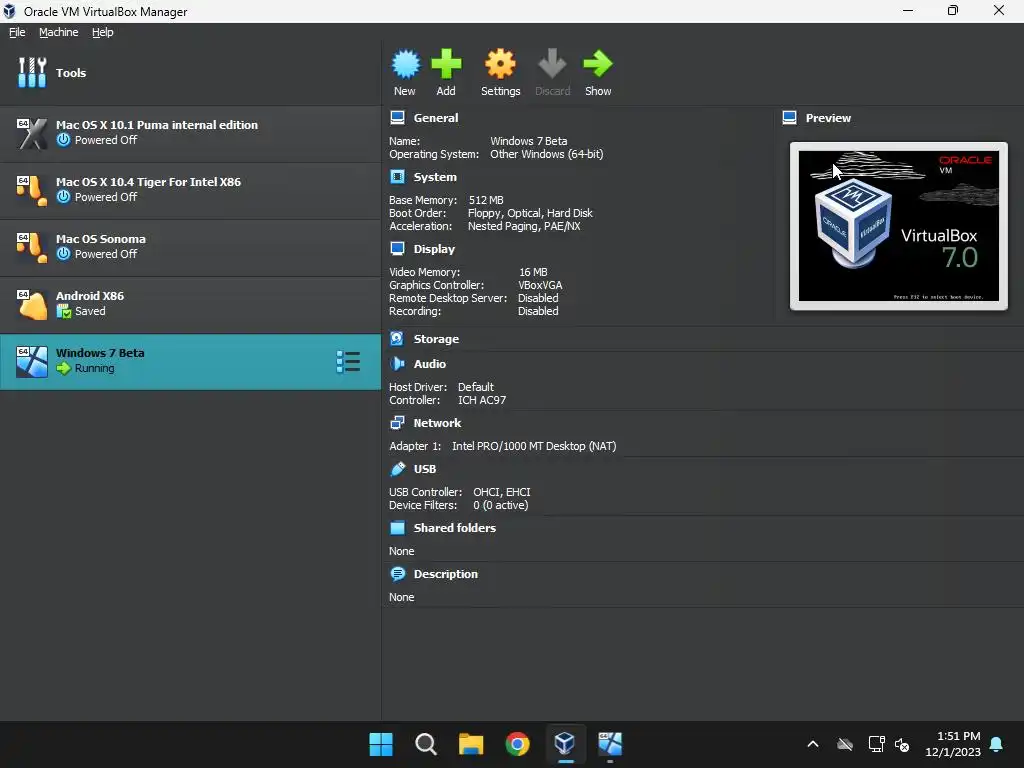Viewport: 1024px width, 768px height.
Task: Switch to the running VM taskbar icon
Action: coord(610,744)
